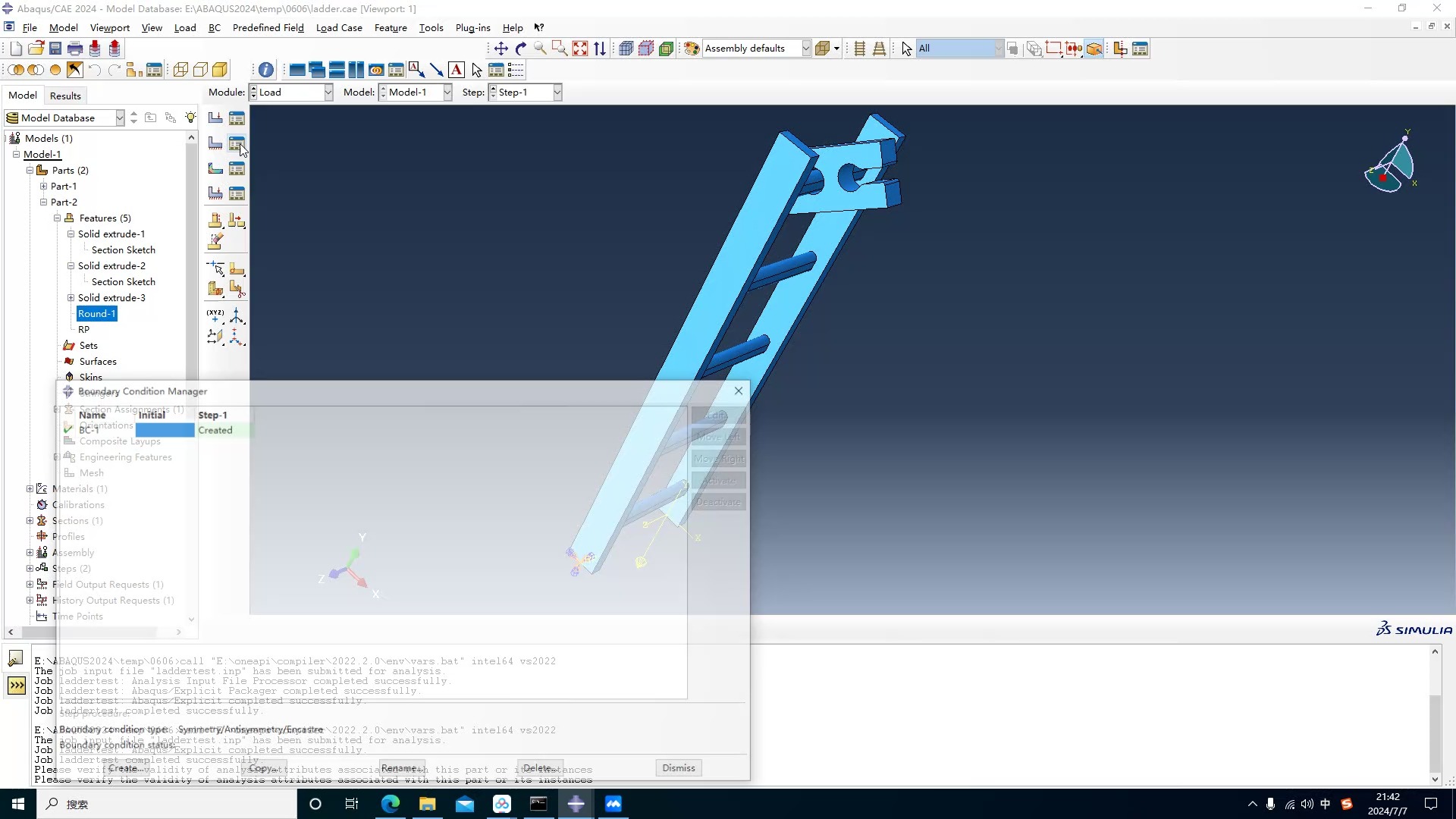The width and height of the screenshot is (1456, 819).
Task: Click the Create Text annotation icon
Action: pos(457,70)
